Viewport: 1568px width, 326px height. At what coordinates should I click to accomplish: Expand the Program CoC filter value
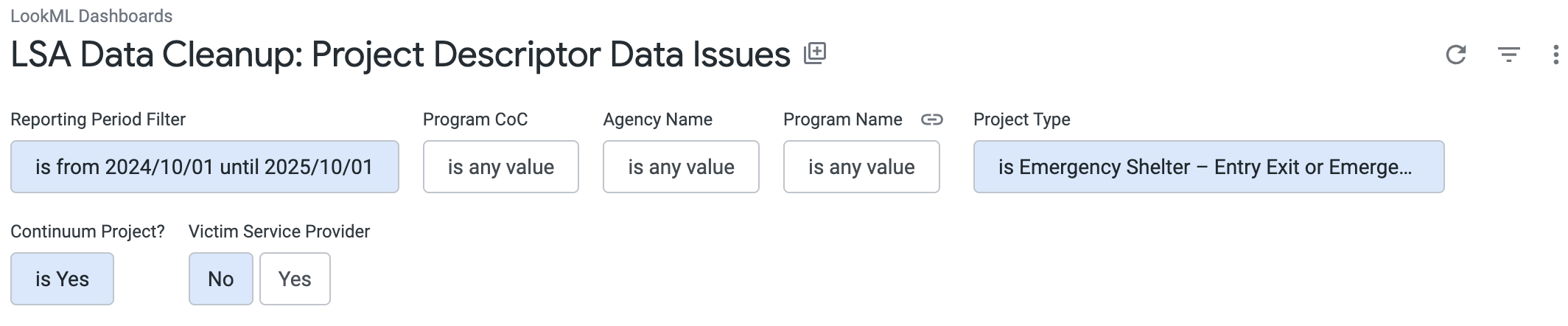[500, 167]
